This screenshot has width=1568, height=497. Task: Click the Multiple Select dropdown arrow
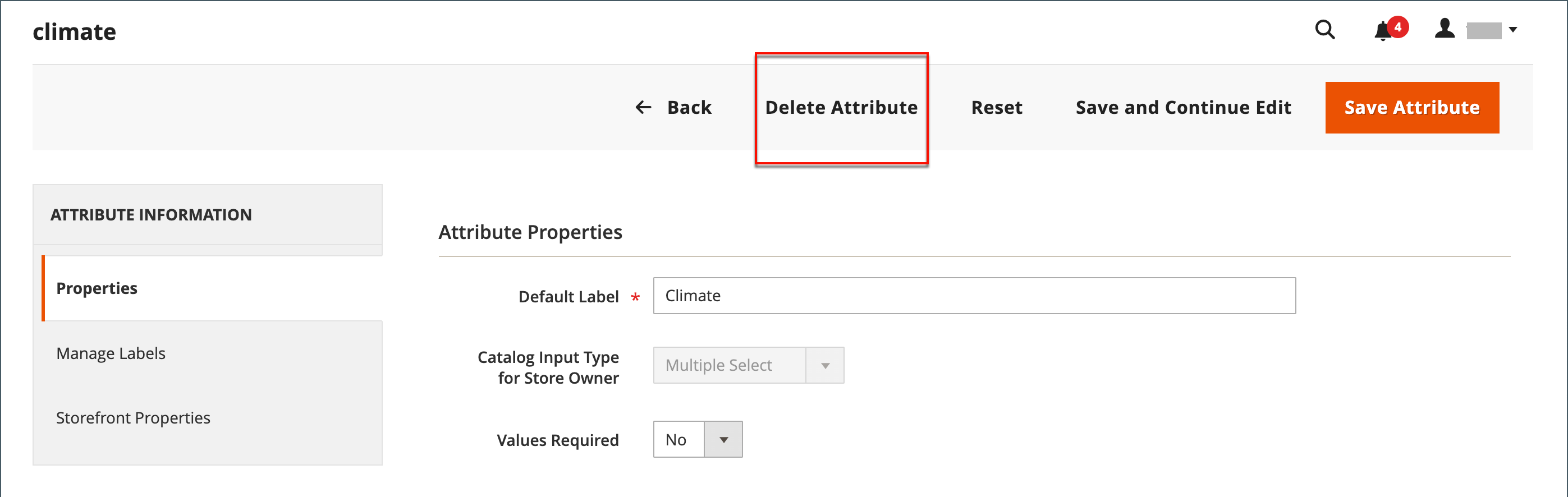tap(825, 365)
